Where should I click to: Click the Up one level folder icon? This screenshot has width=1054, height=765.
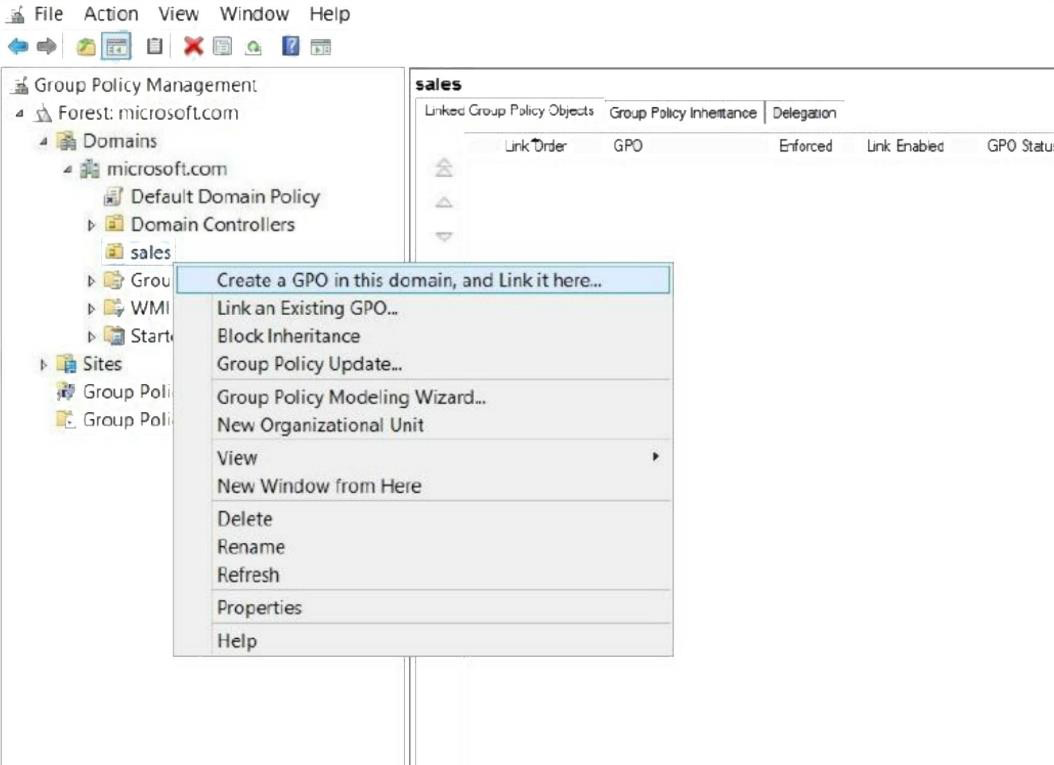coord(86,46)
